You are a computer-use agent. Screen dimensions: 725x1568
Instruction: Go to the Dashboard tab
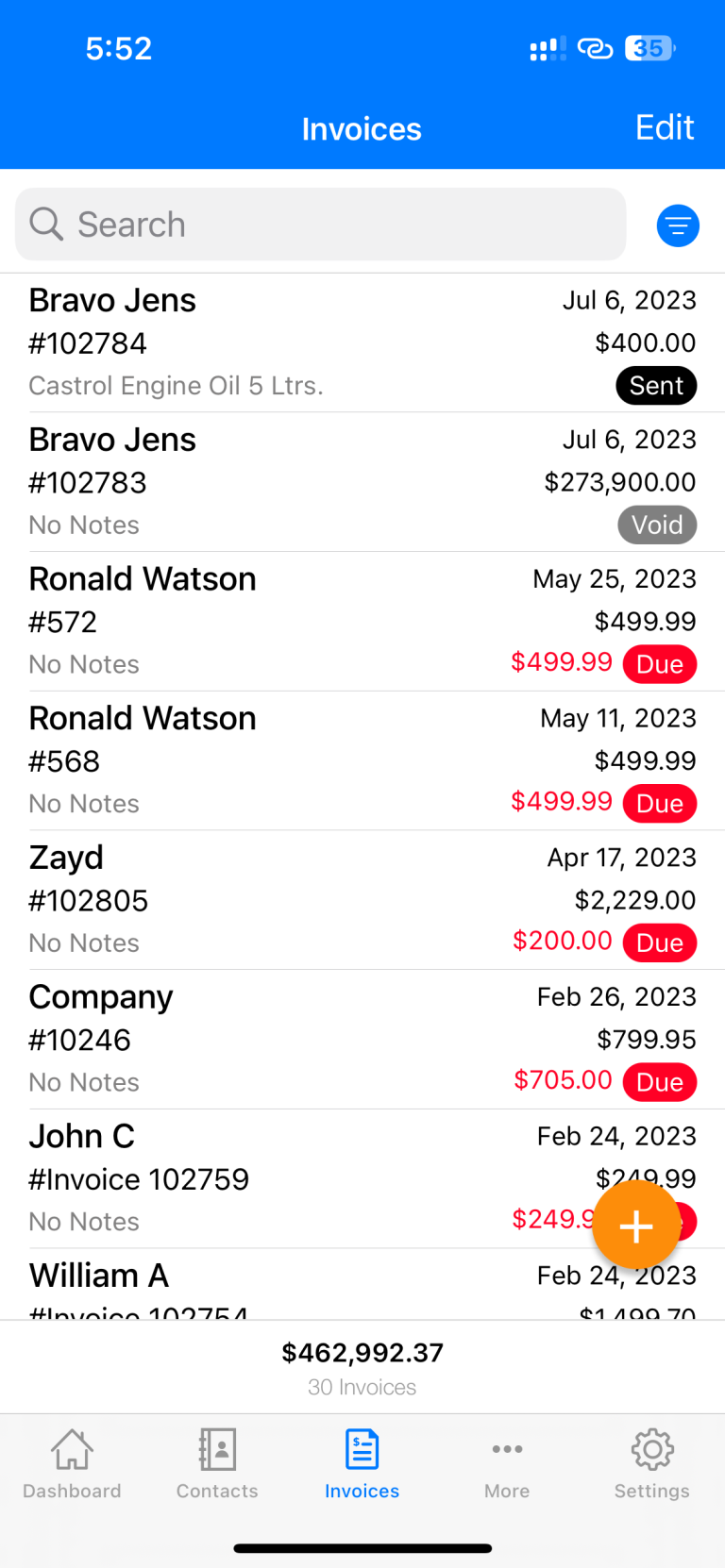coord(72,1462)
